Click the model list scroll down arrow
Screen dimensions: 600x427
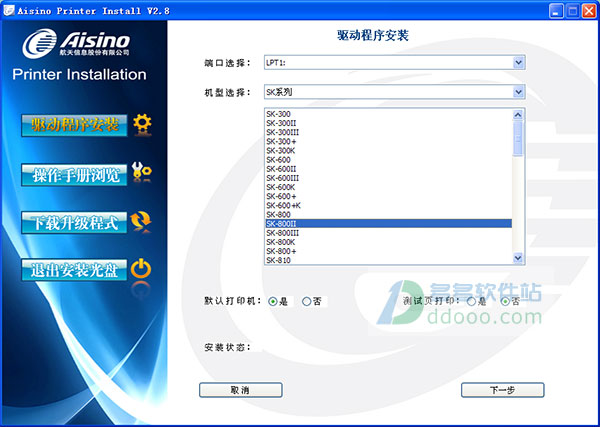(x=518, y=258)
